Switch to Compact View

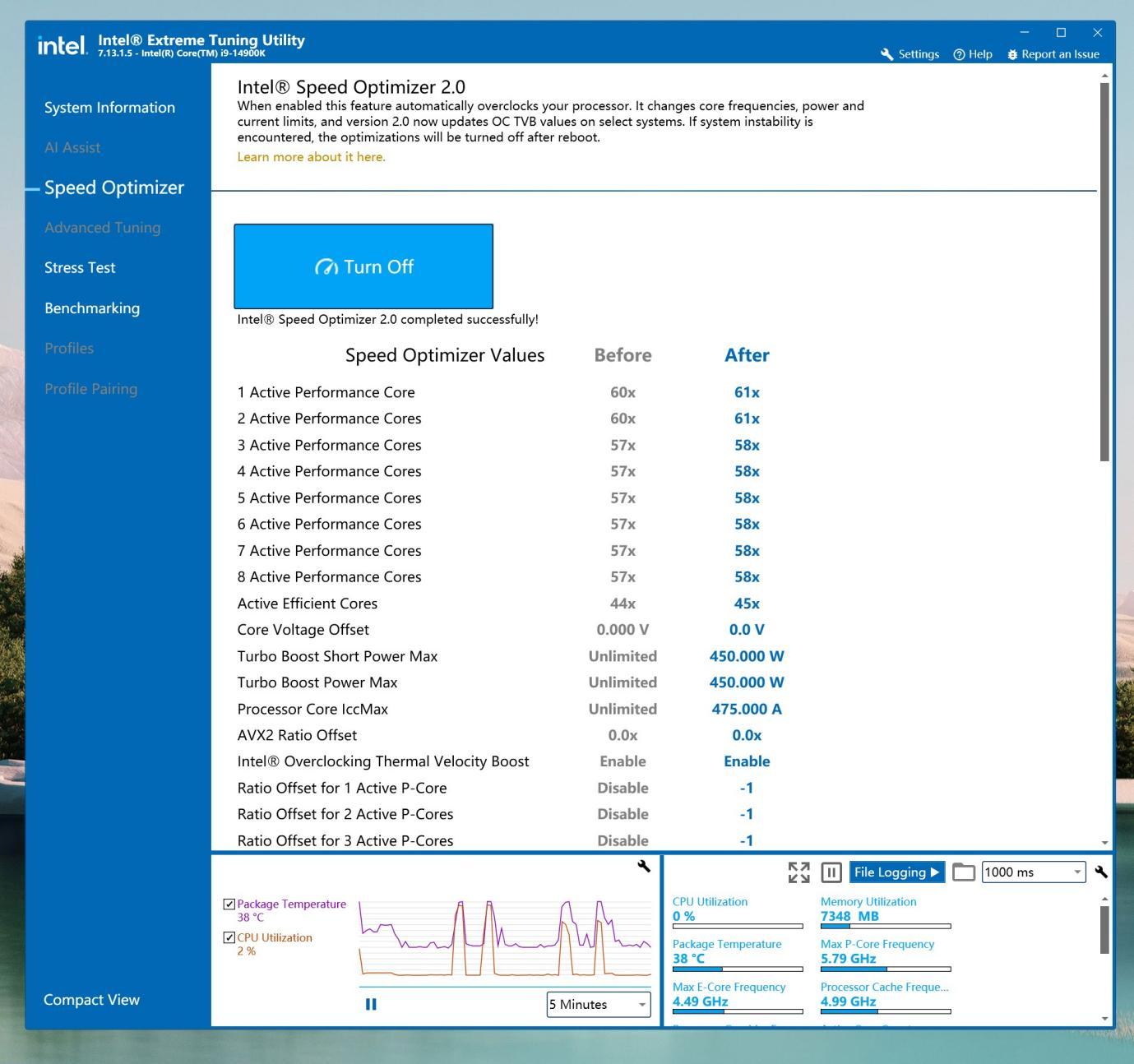[91, 1000]
